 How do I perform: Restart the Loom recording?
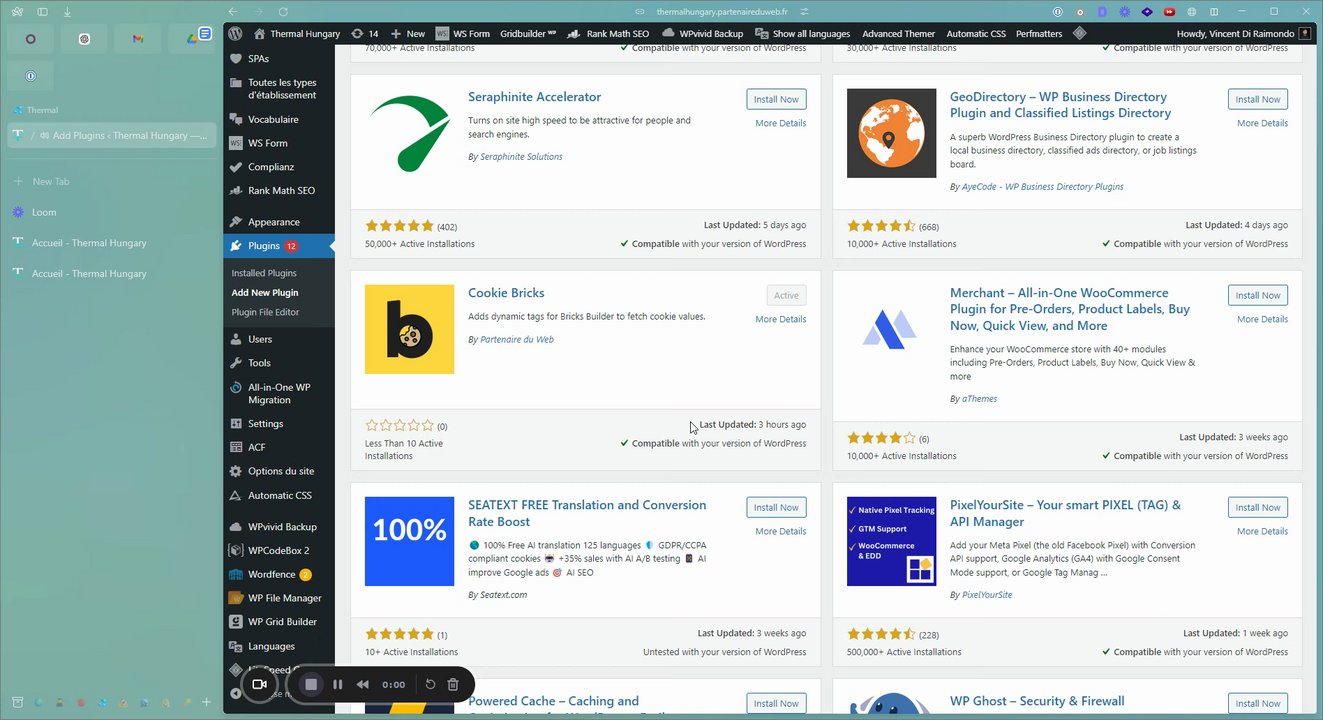point(430,684)
